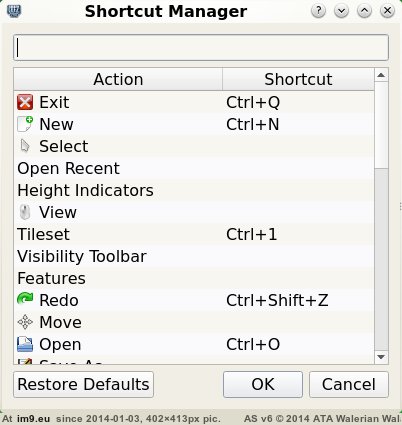The image size is (402, 425).
Task: Select the Redo action label
Action: [x=59, y=300]
